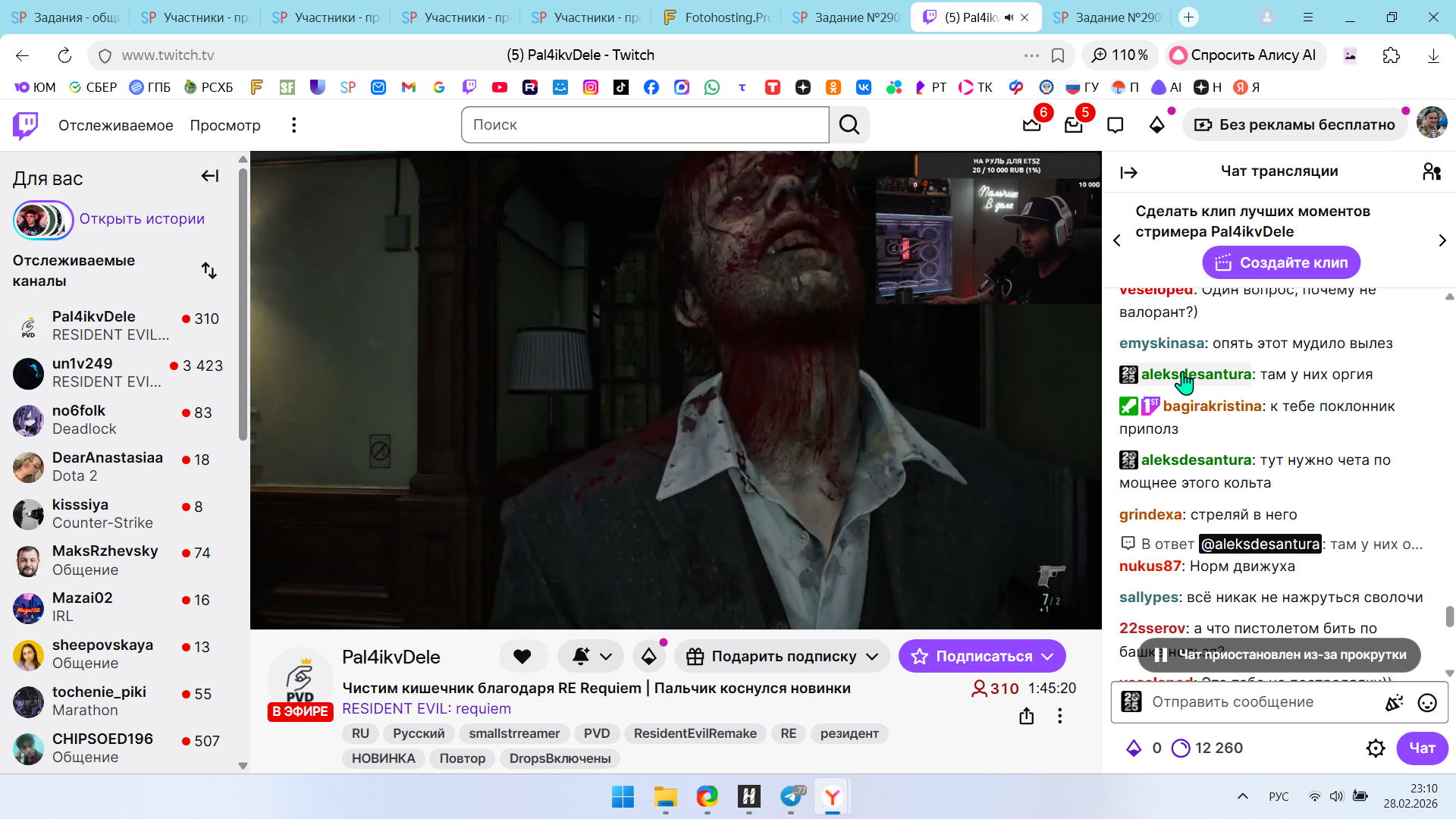Open the Подписаться subscribe dropdown
This screenshot has width=1456, height=819.
(1047, 657)
